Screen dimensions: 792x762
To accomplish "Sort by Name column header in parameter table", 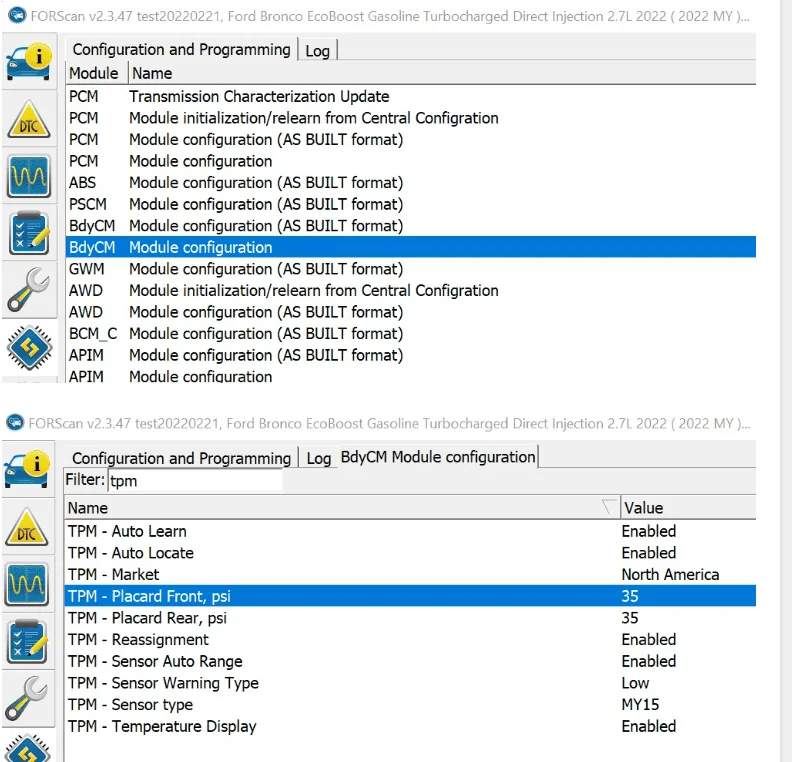I will tap(342, 507).
